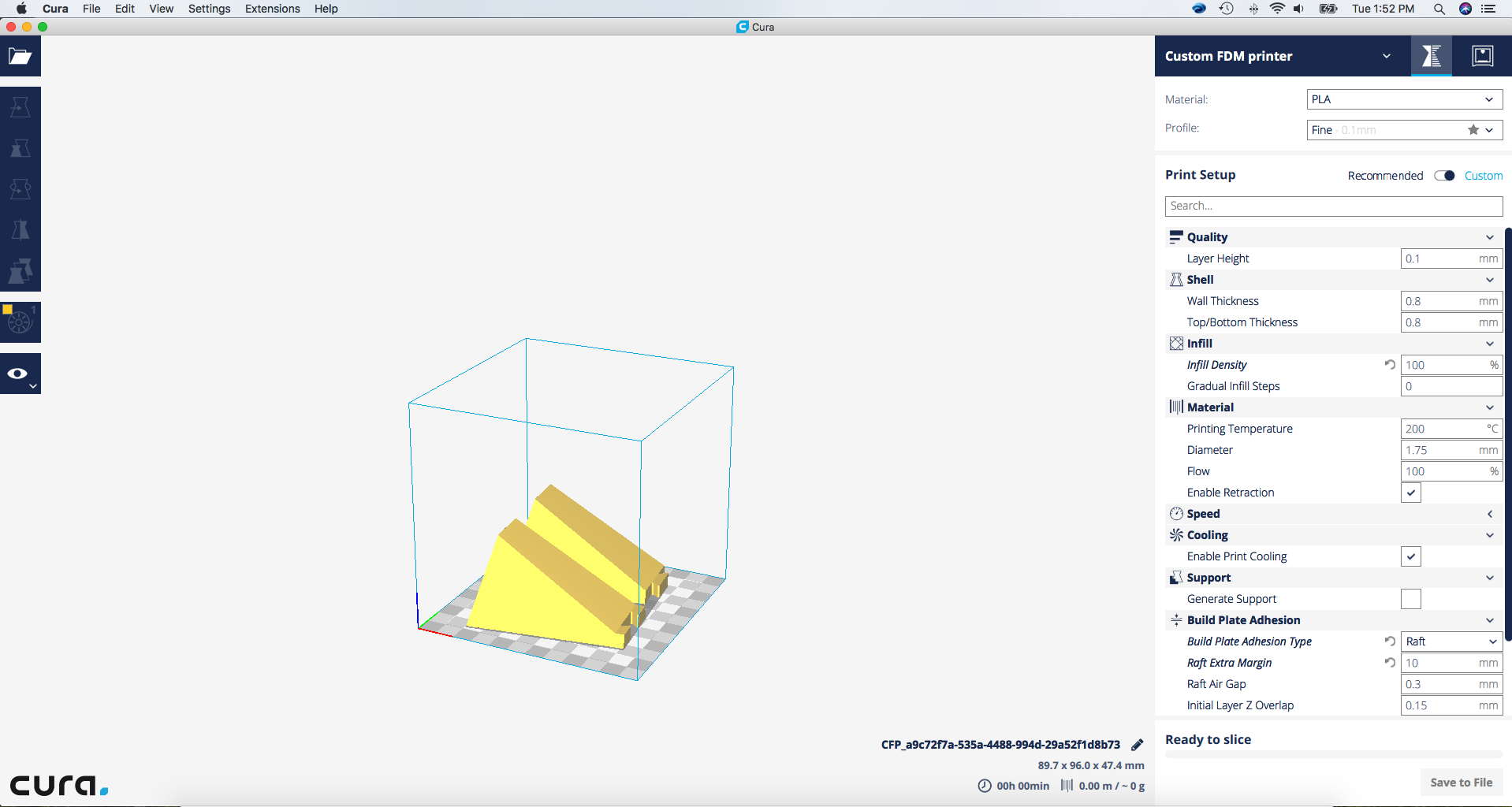1512x807 pixels.
Task: Open Spotlight search in menu bar
Action: pyautogui.click(x=1439, y=9)
